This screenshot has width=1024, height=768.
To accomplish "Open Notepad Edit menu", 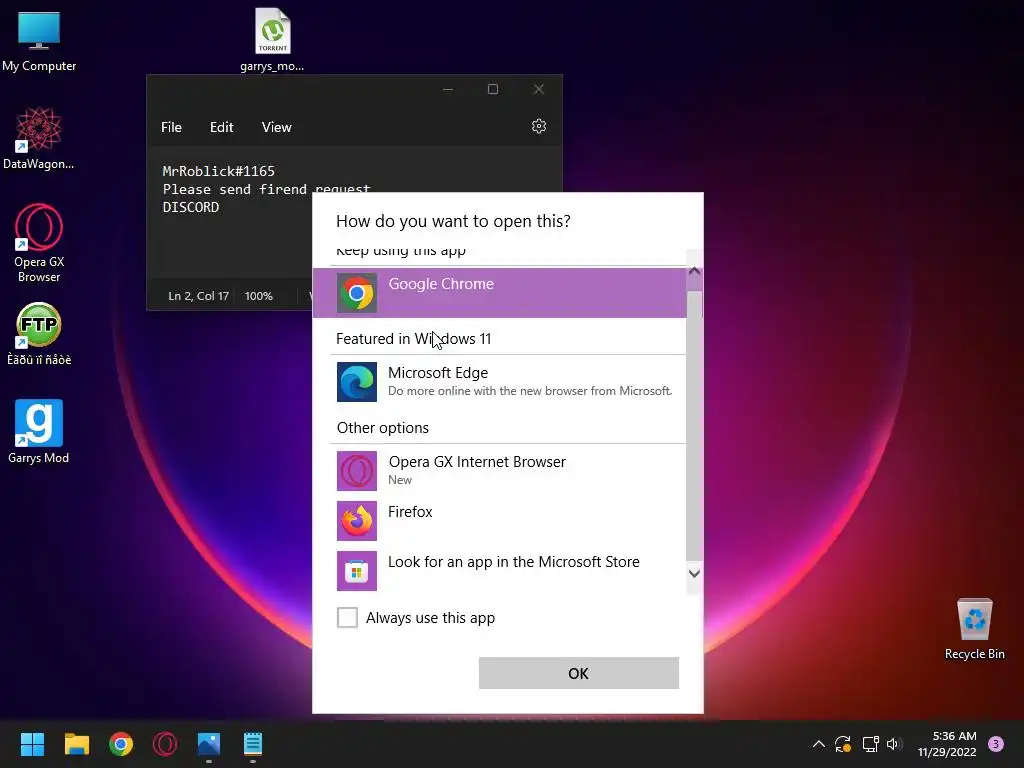I will click(221, 127).
